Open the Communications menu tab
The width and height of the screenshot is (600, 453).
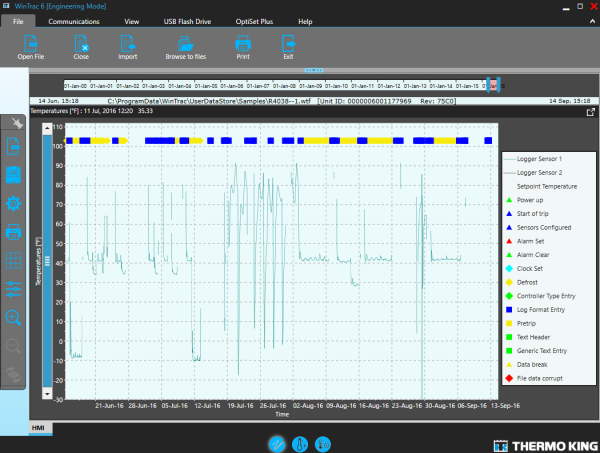coord(73,20)
